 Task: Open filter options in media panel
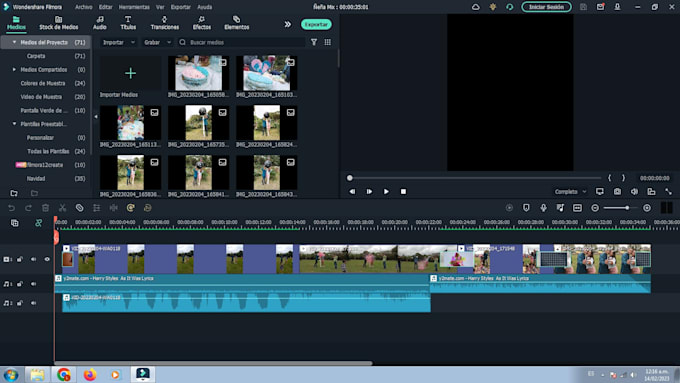pos(314,42)
